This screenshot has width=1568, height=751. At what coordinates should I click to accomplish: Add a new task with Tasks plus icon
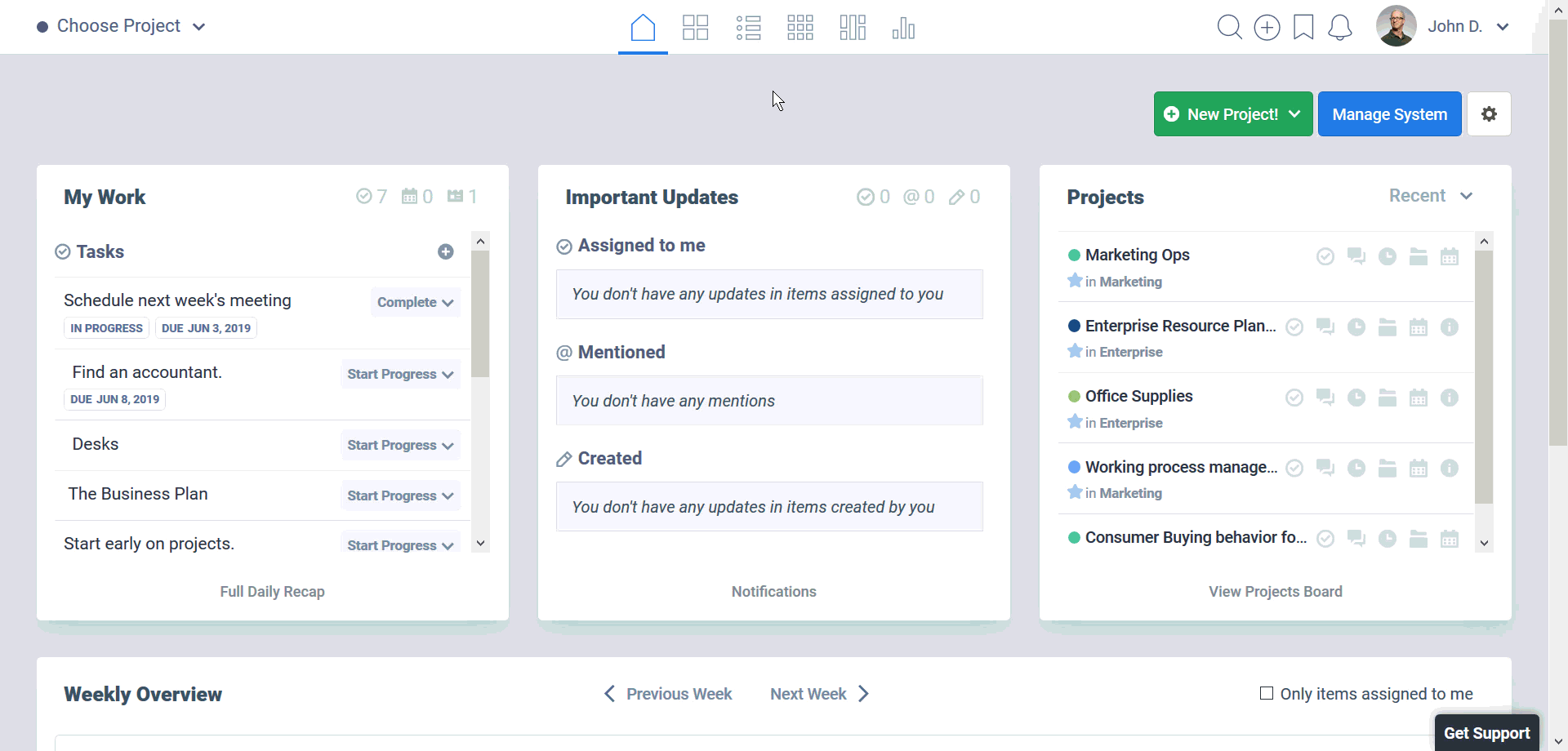click(x=445, y=251)
